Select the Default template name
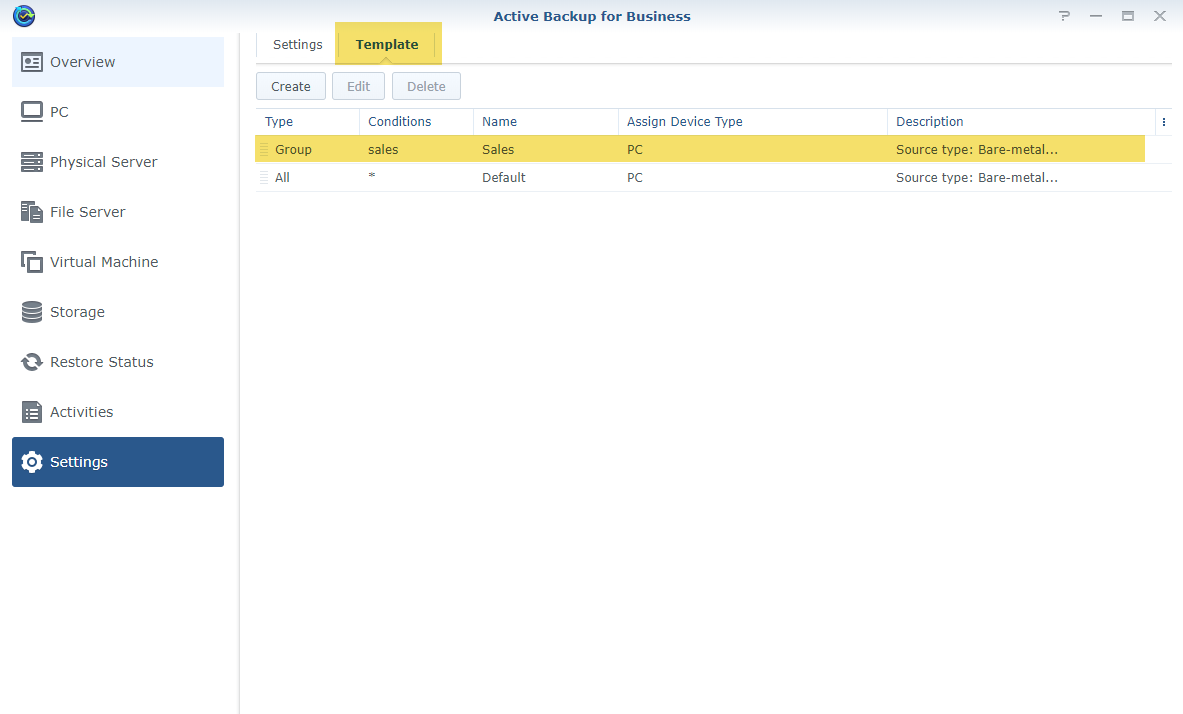Image resolution: width=1183 pixels, height=714 pixels. tap(504, 177)
